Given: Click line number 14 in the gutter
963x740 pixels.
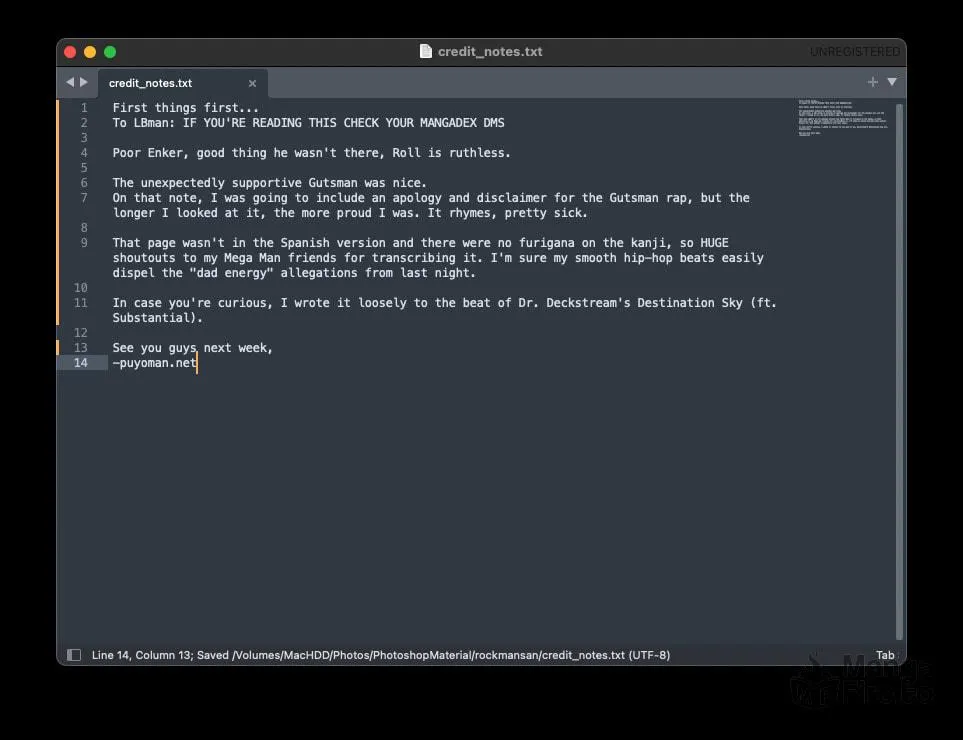Looking at the screenshot, I should [x=81, y=363].
